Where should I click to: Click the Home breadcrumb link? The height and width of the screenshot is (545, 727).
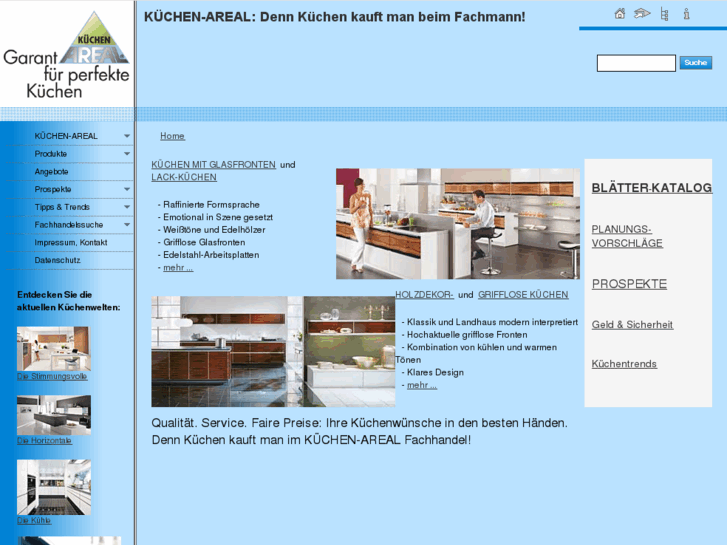[x=172, y=136]
